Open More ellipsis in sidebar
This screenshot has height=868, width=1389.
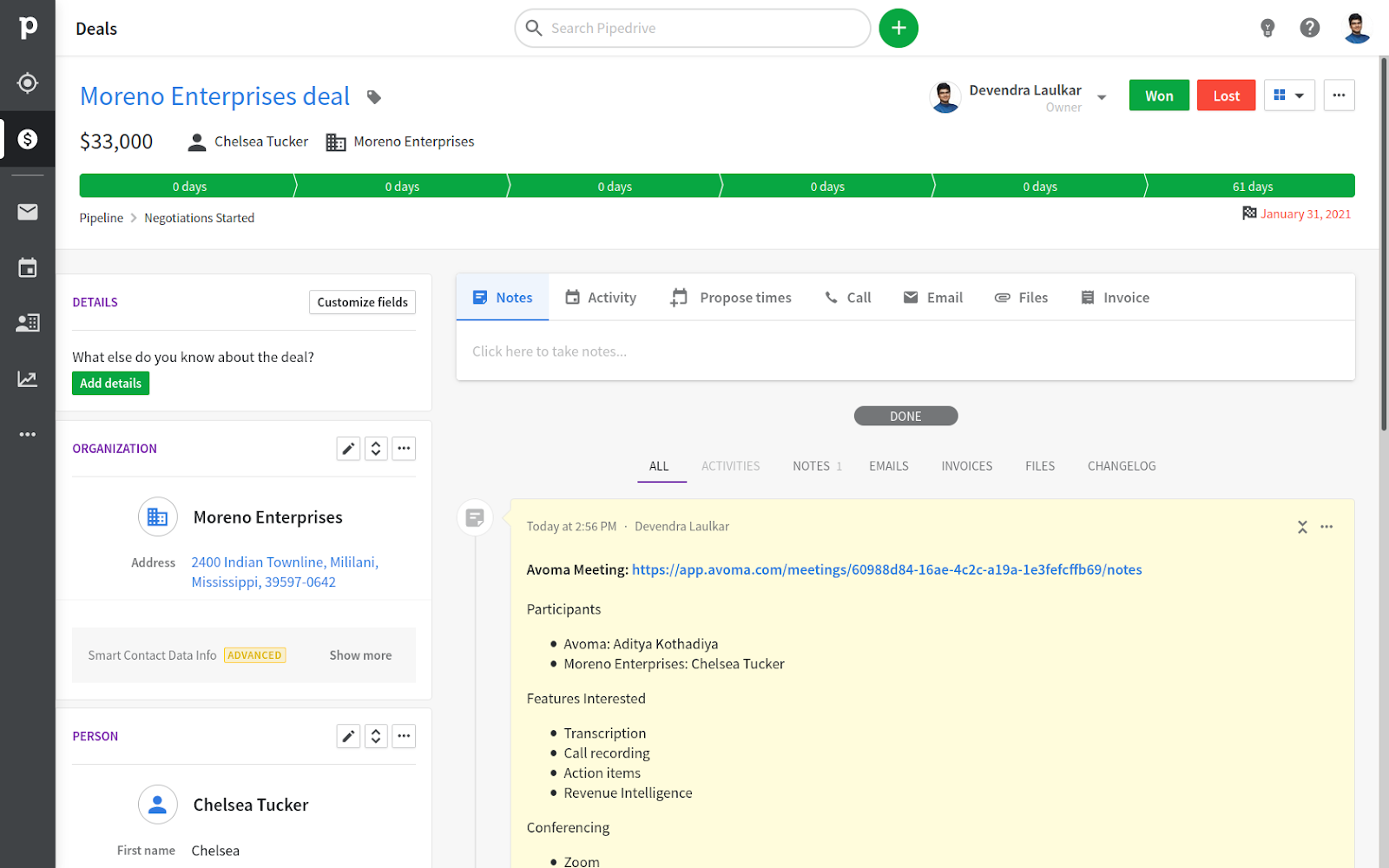click(28, 434)
